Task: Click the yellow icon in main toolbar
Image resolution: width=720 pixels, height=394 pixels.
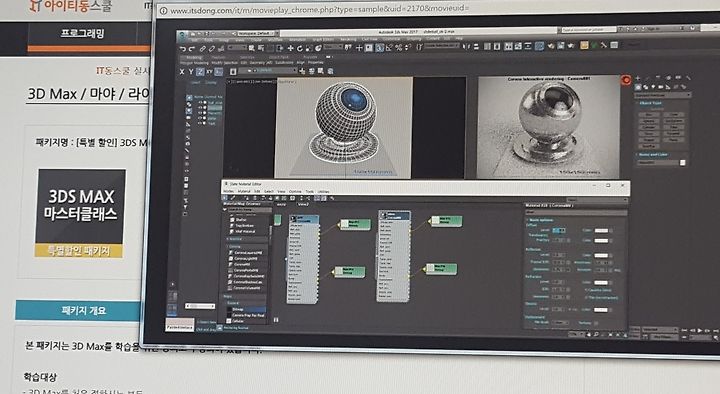Action: click(585, 45)
